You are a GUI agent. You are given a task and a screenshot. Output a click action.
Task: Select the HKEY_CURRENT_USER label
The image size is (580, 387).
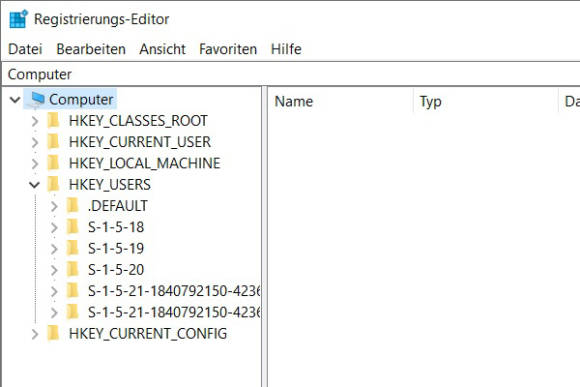point(140,142)
